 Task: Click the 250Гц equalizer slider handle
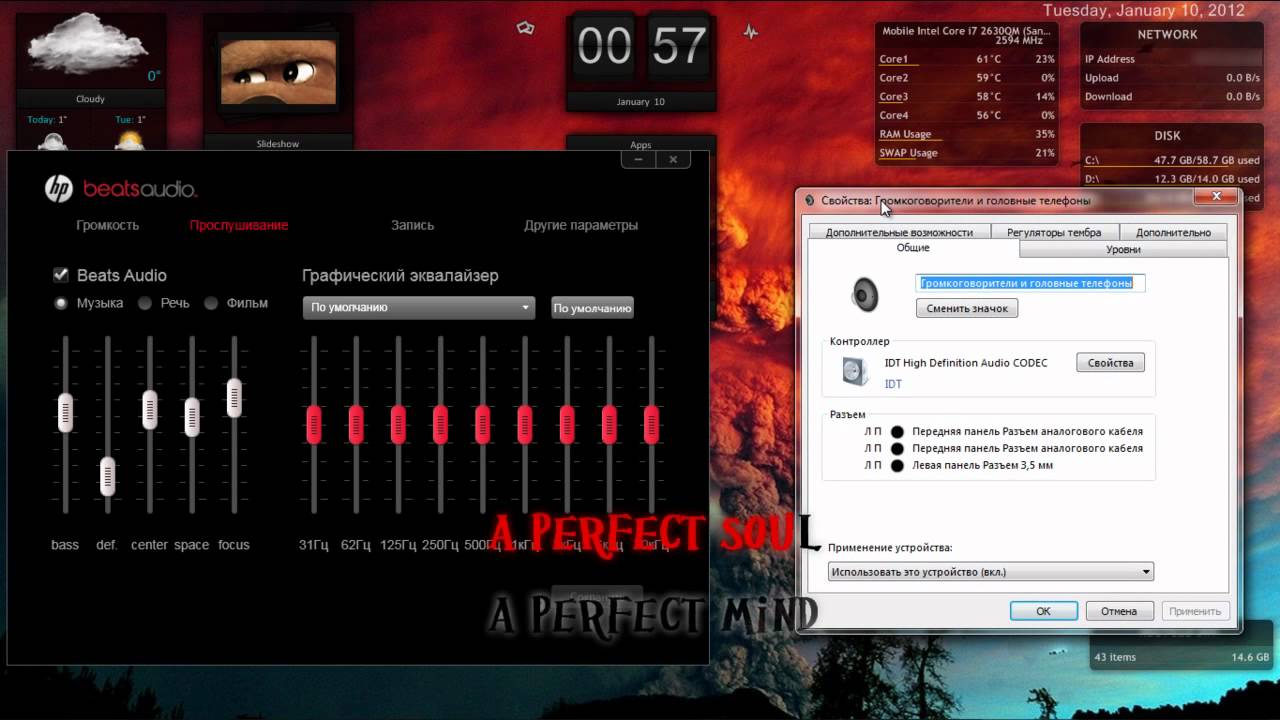pyautogui.click(x=440, y=425)
